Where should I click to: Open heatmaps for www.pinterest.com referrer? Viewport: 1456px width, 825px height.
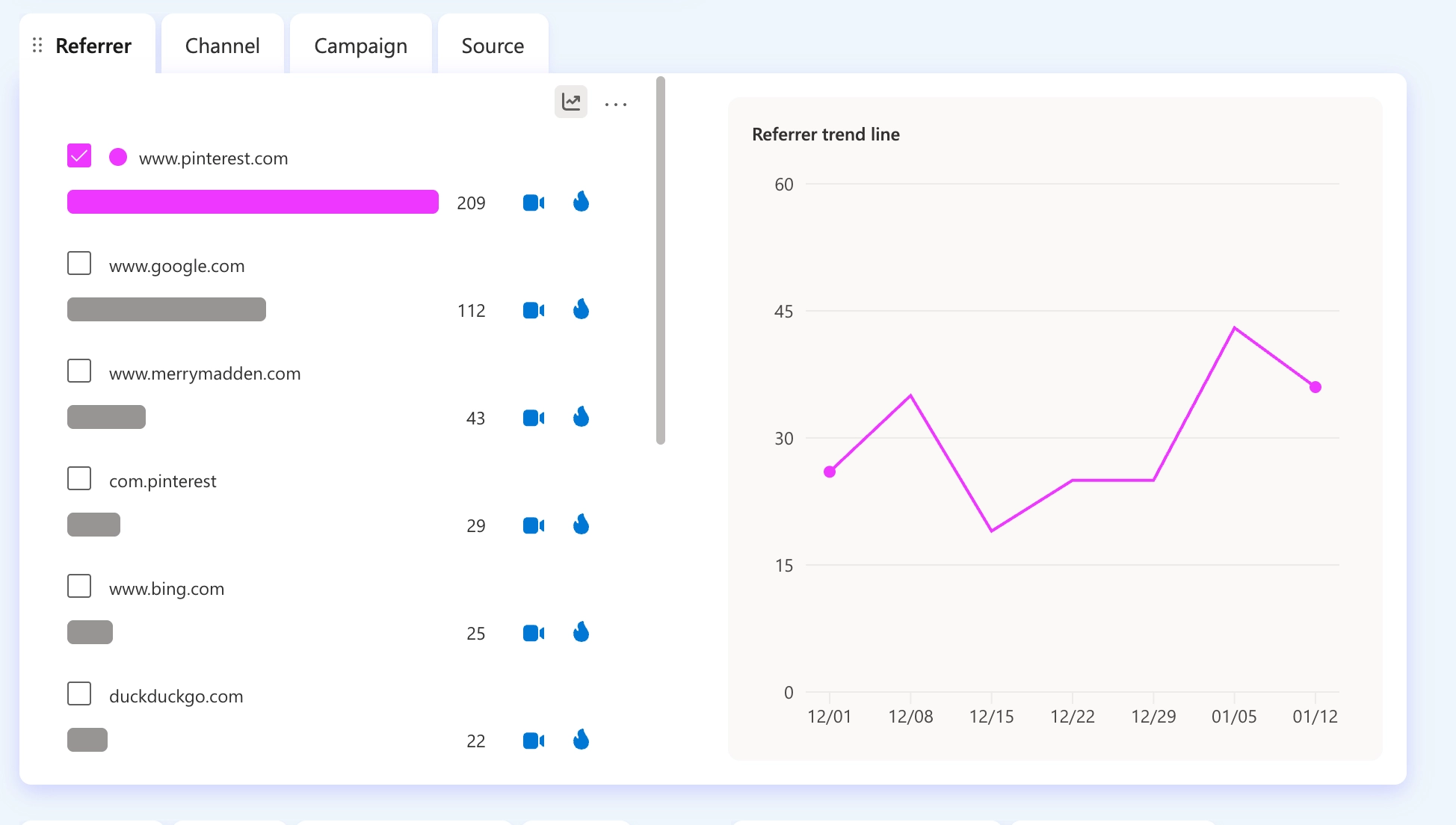(581, 202)
